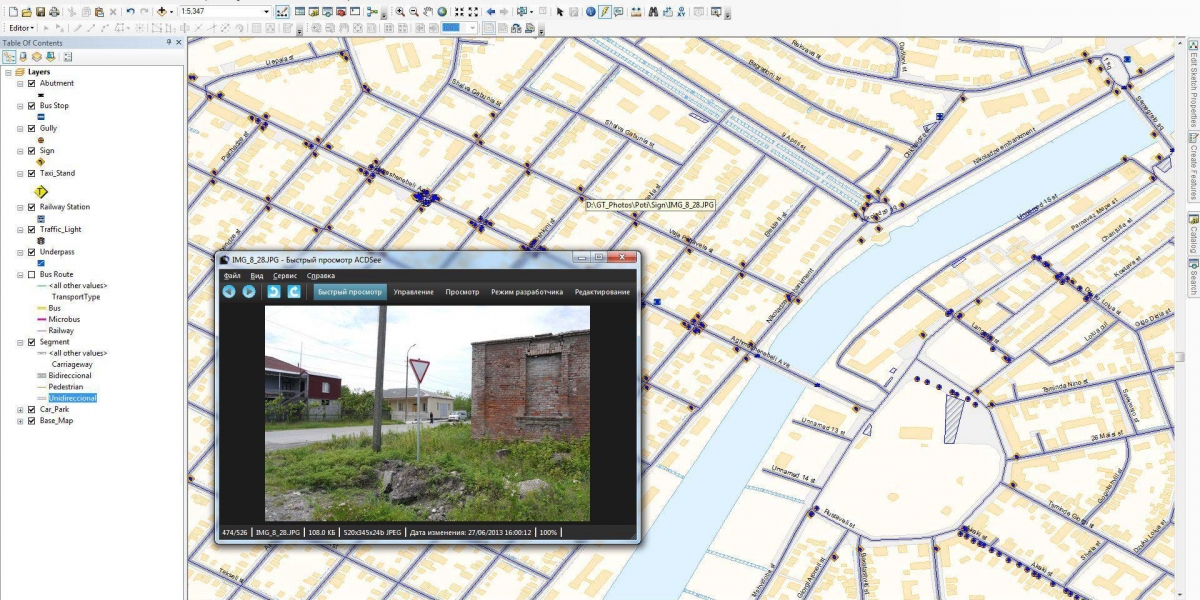Toggle visibility of Abutment layer
The image size is (1200, 600).
(x=32, y=83)
